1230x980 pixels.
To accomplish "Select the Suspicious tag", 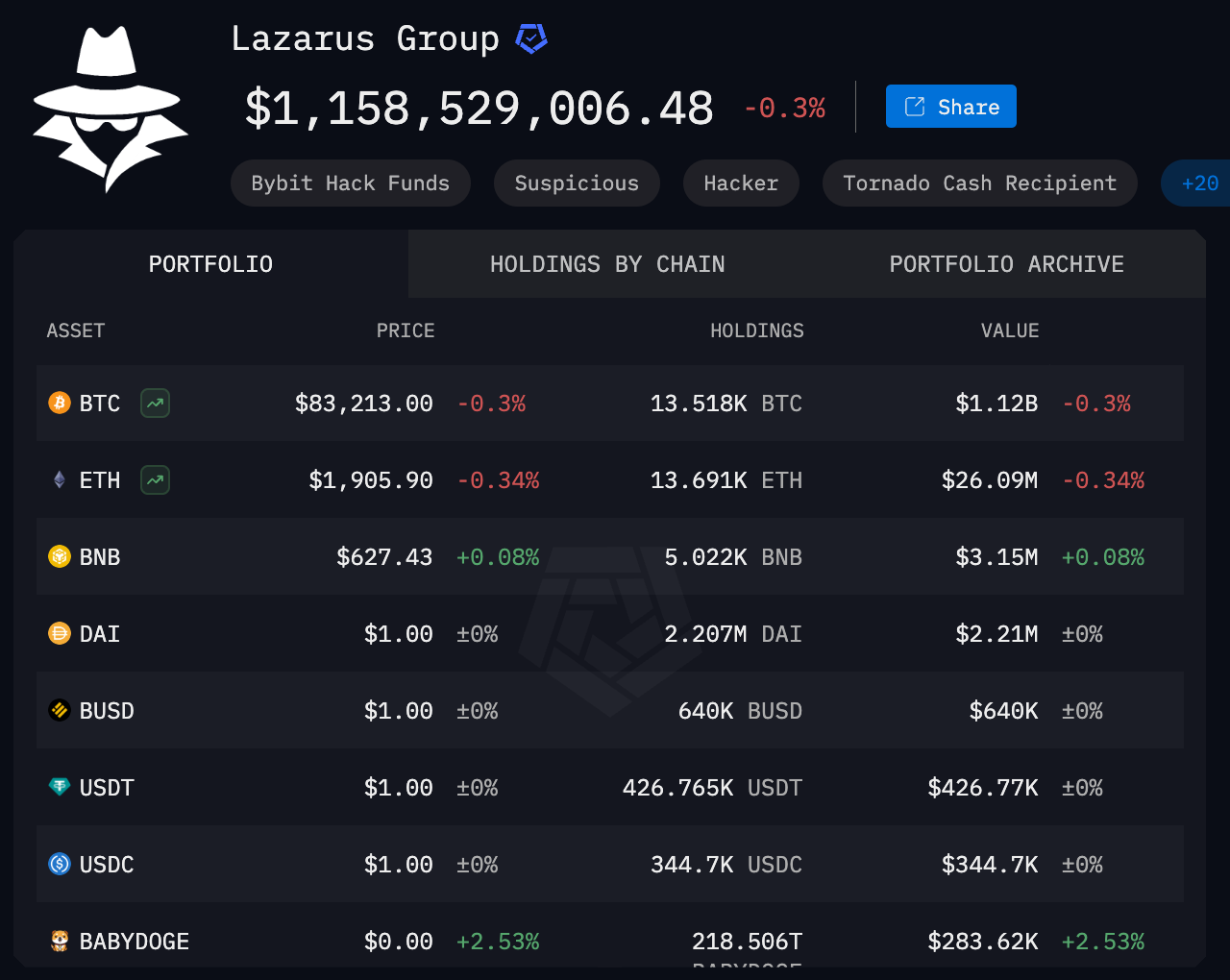I will [577, 183].
